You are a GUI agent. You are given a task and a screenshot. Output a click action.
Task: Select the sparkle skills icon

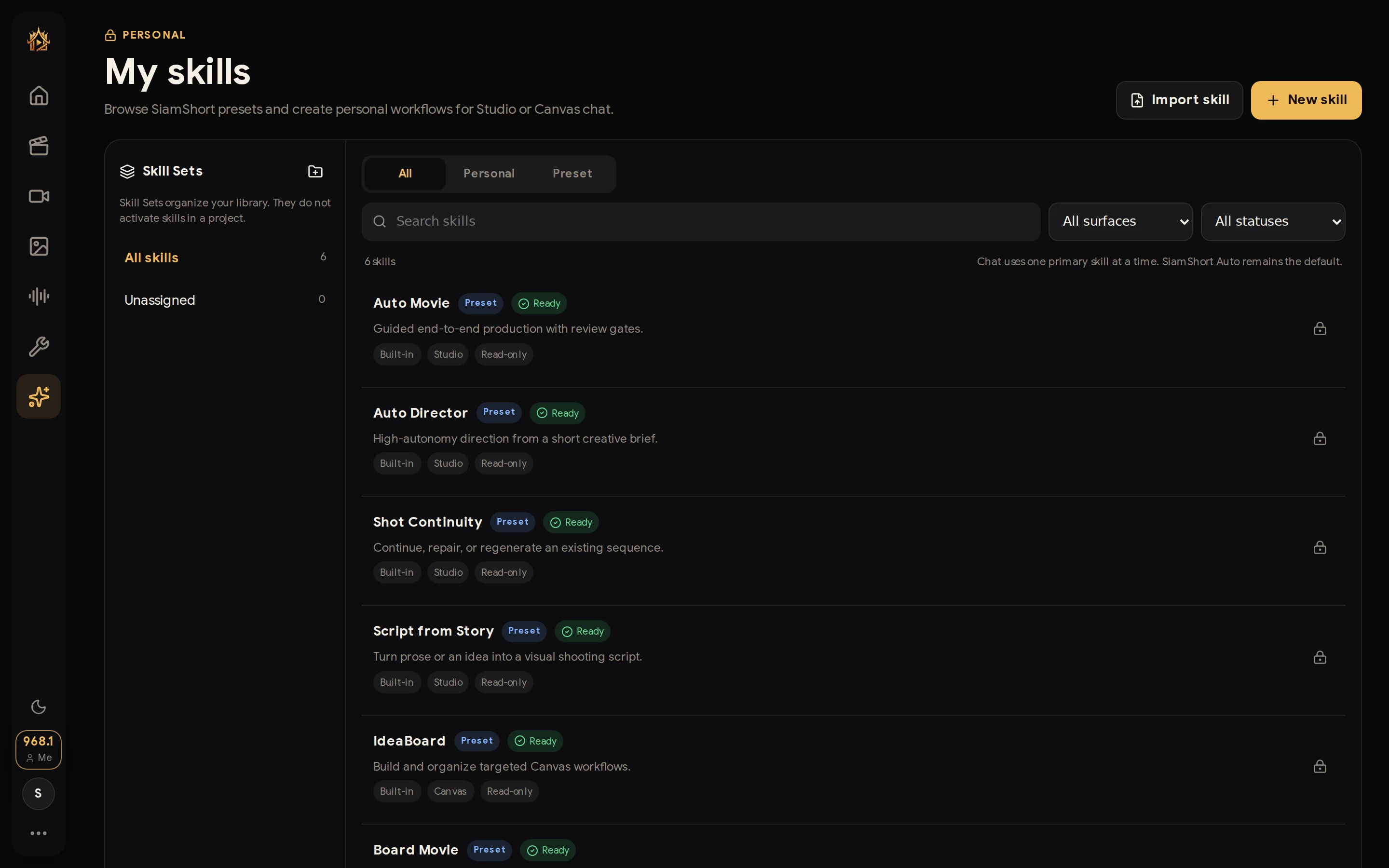tap(39, 397)
